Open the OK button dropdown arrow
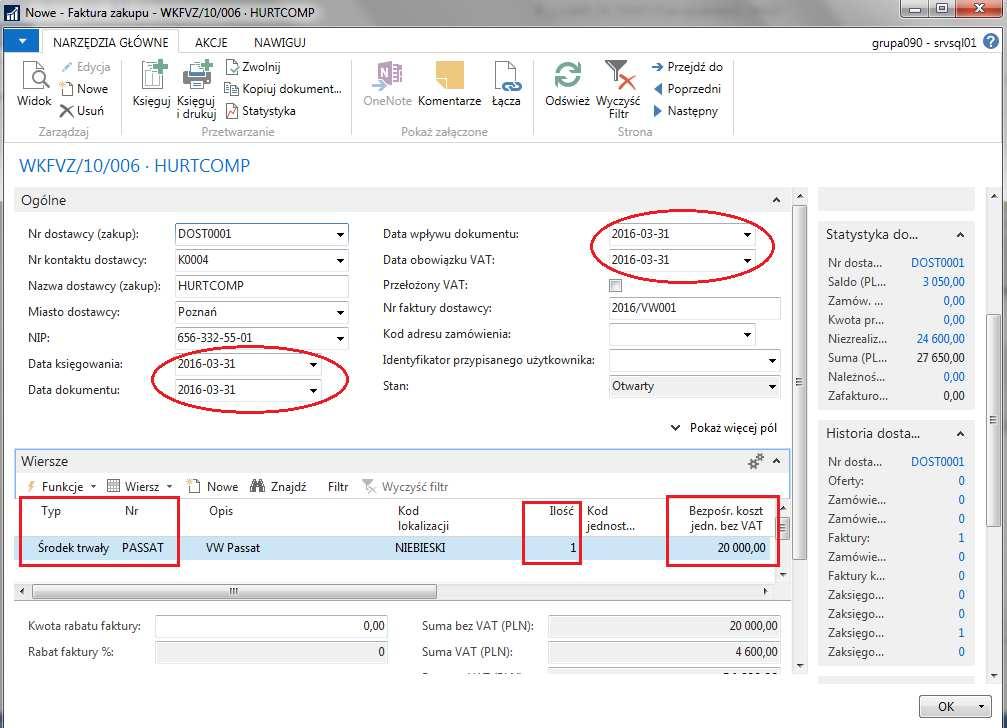Image resolution: width=1007 pixels, height=728 pixels. tap(981, 707)
